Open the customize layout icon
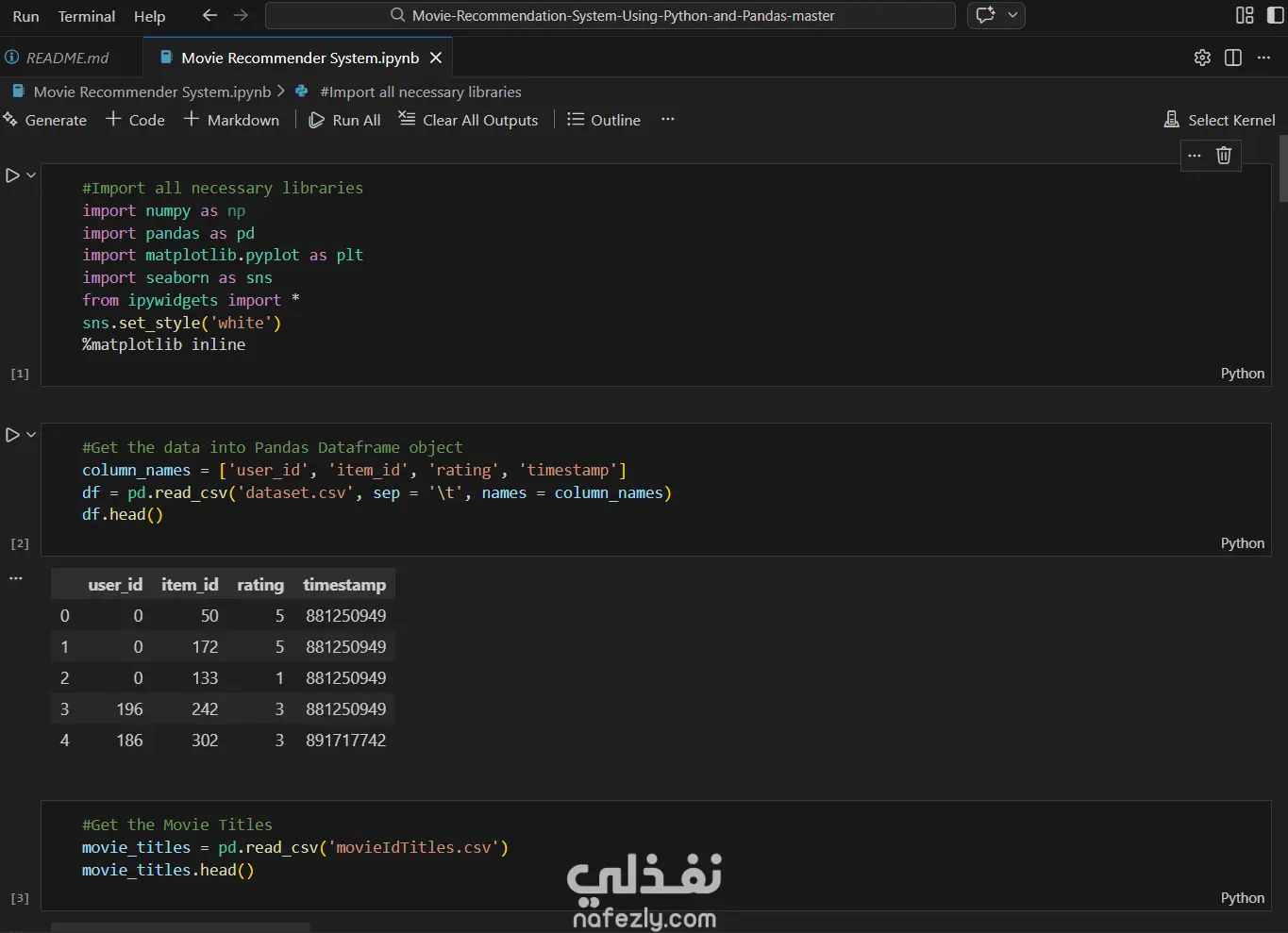 tap(1245, 15)
